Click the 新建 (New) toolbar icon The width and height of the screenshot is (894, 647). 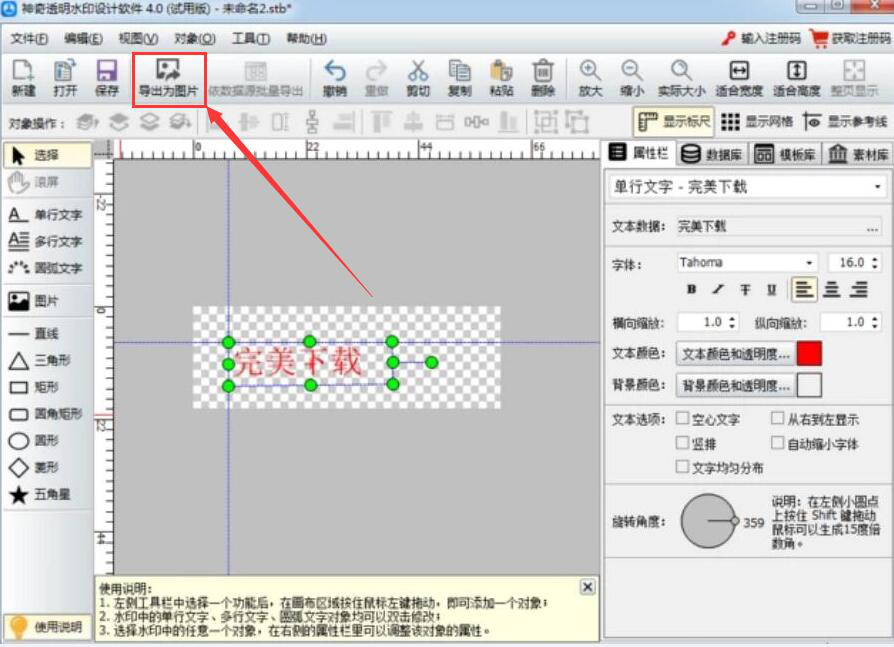pyautogui.click(x=23, y=78)
